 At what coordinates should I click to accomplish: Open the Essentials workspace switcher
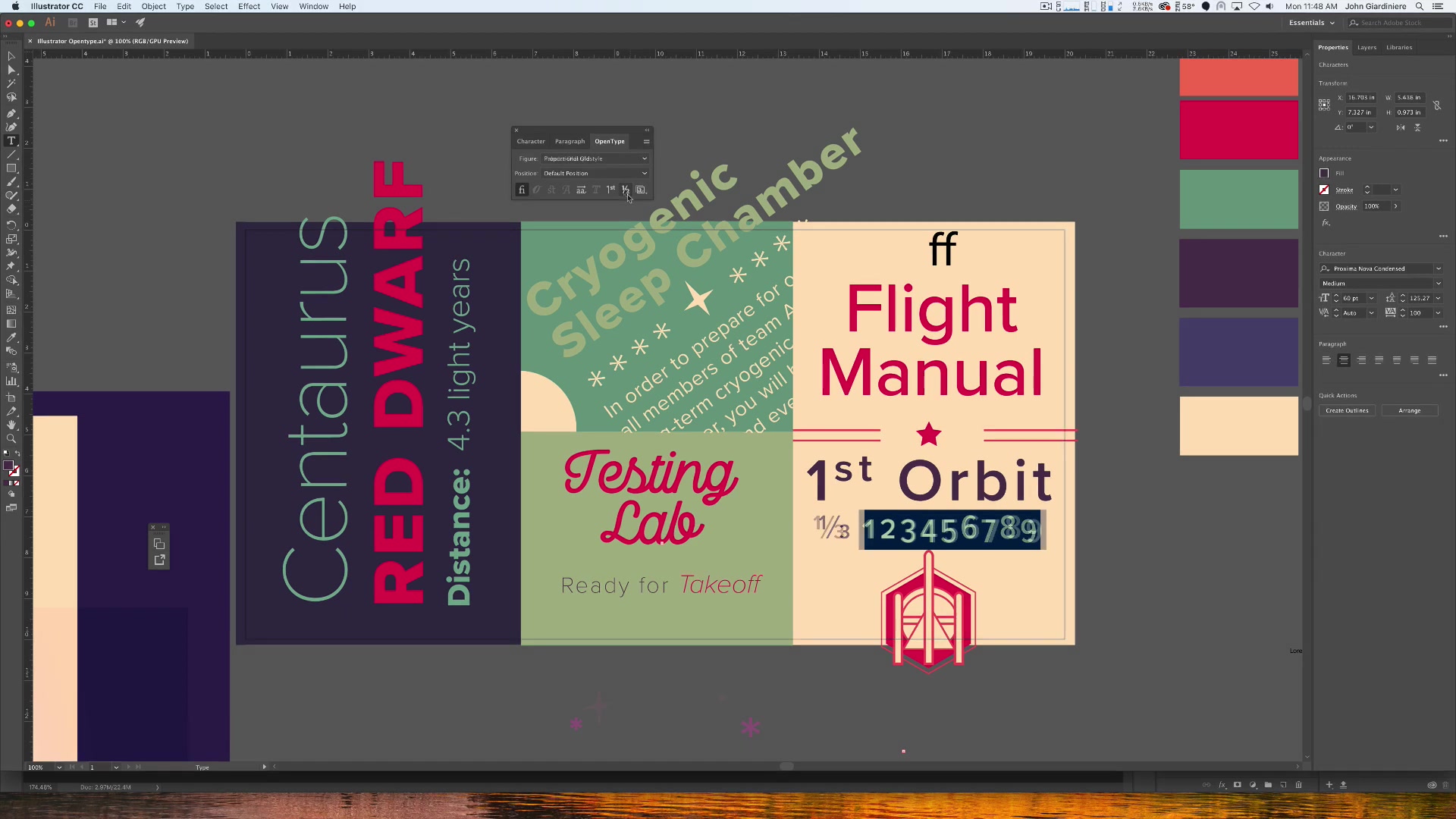click(1312, 23)
